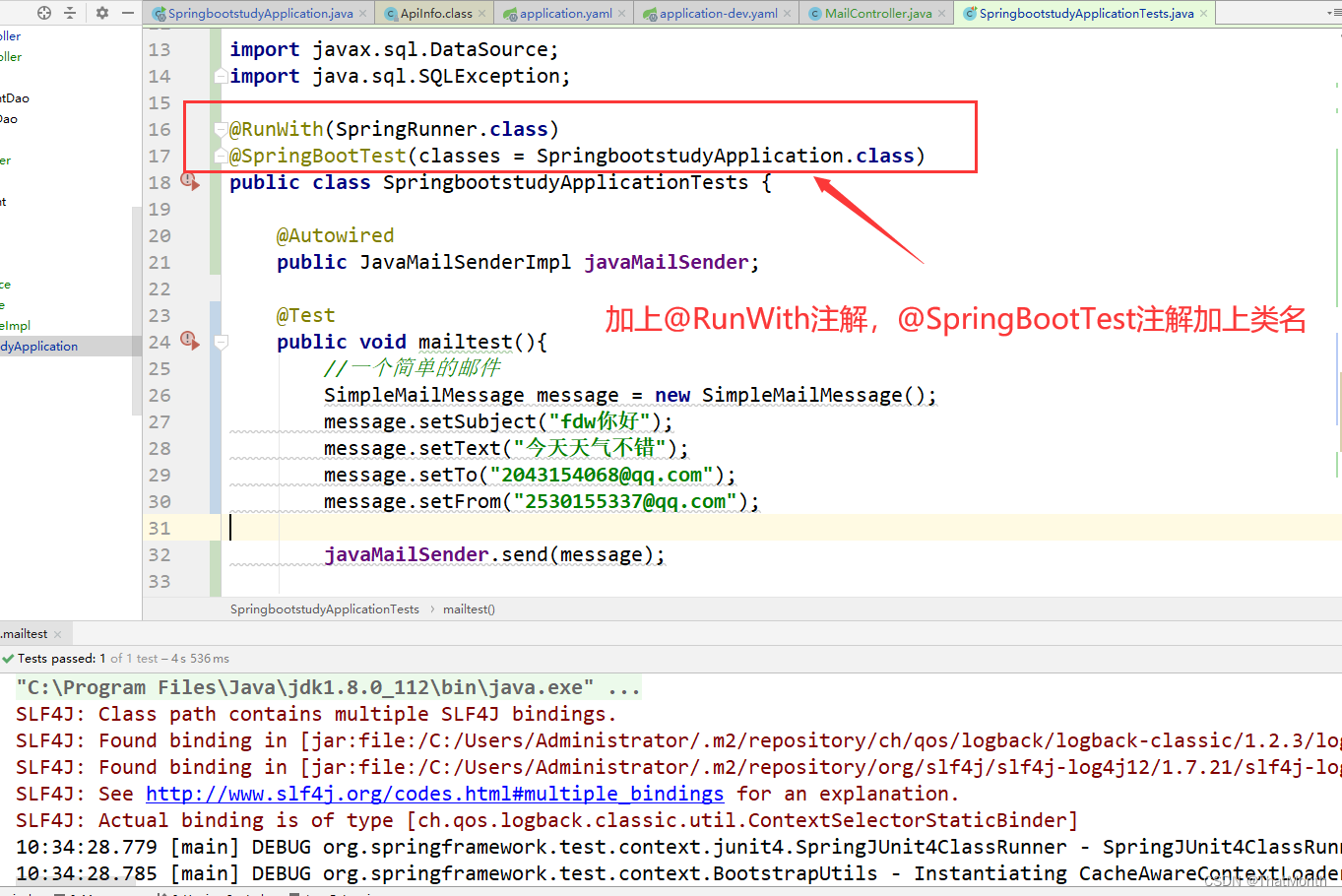Viewport: 1342px width, 896px height.
Task: Toggle fold marker beside @RunWith line
Action: [222, 129]
